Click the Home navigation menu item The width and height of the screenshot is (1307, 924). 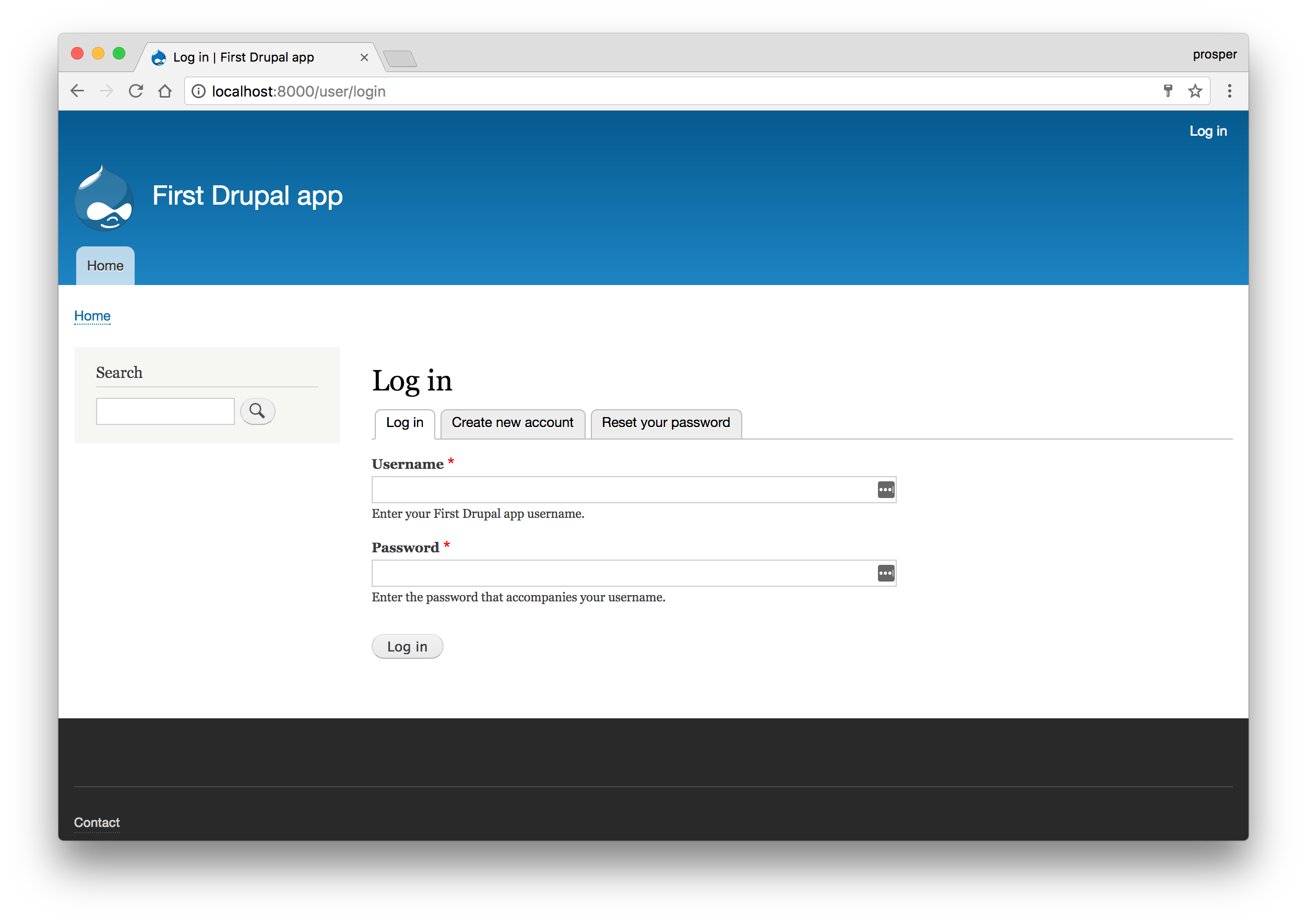[x=105, y=265]
